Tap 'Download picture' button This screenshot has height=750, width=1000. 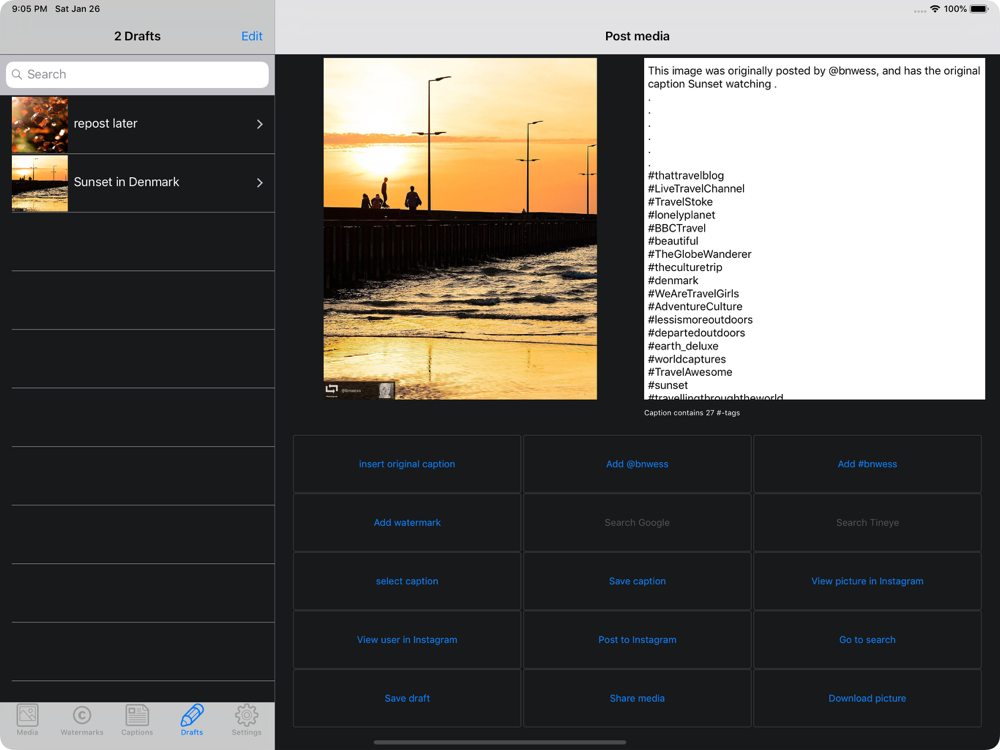(x=867, y=698)
